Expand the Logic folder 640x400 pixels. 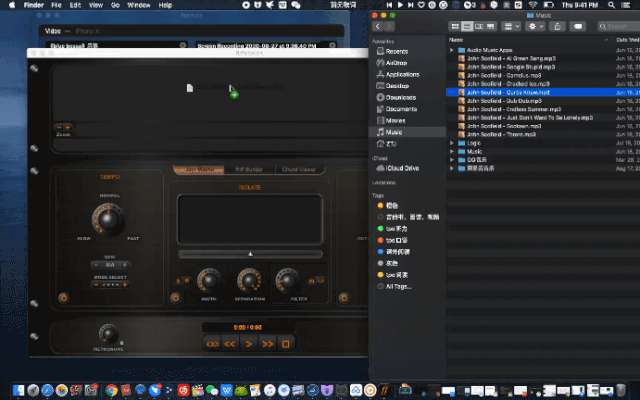tap(452, 143)
